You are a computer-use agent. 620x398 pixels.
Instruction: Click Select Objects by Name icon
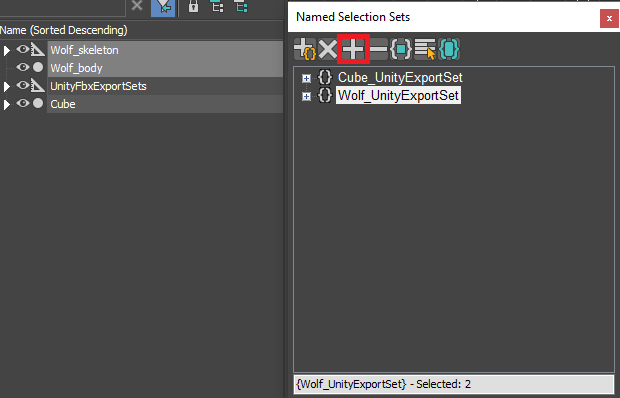[425, 49]
